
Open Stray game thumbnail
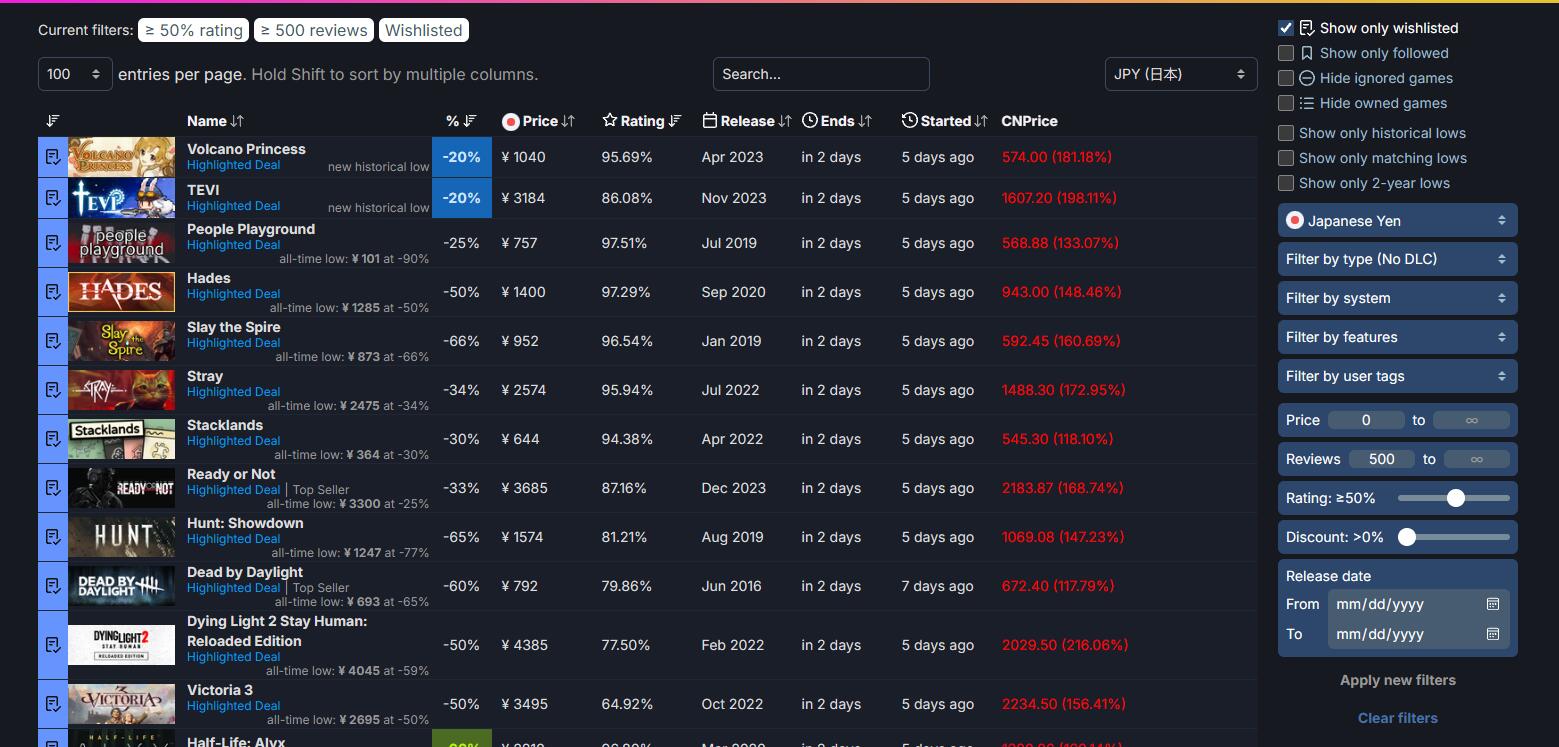coord(121,390)
